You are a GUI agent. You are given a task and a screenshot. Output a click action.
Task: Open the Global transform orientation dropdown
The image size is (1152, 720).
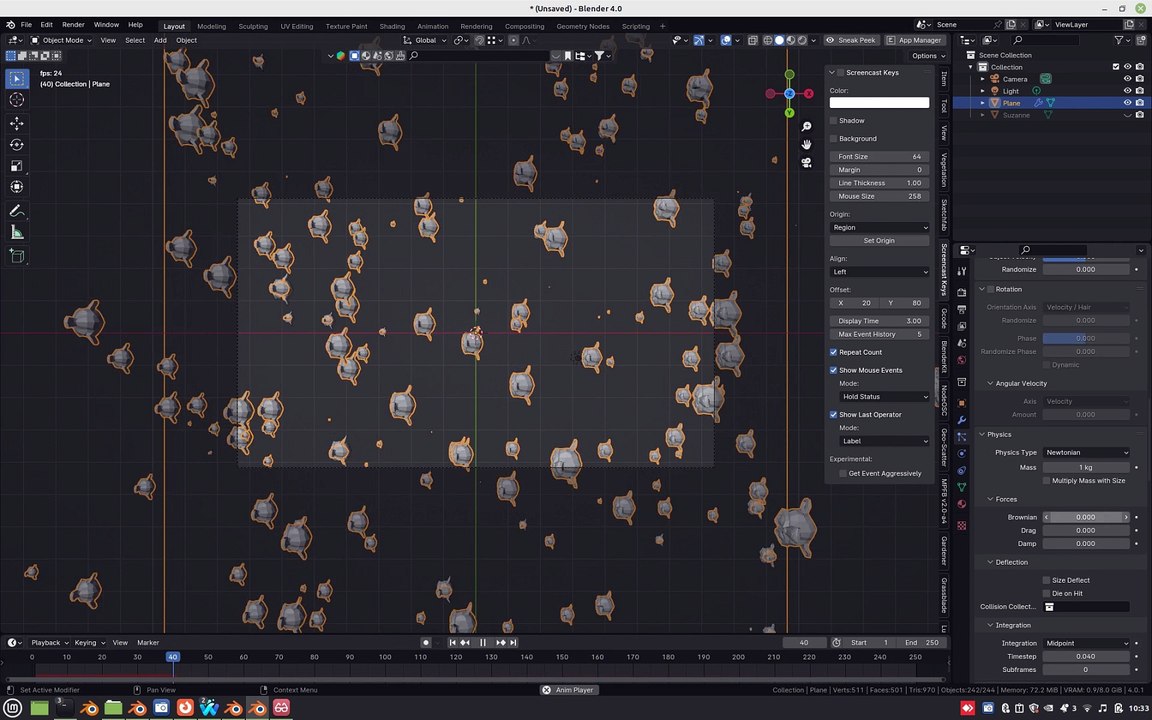425,40
